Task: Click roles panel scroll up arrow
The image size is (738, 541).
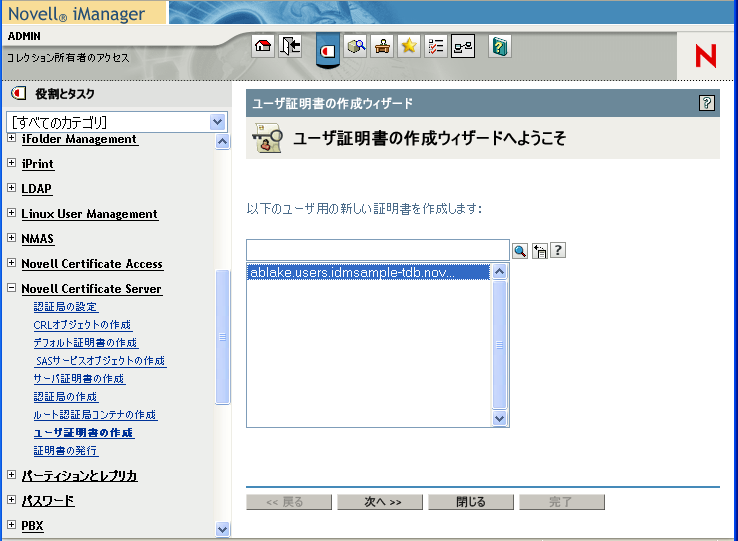Action: point(223,141)
